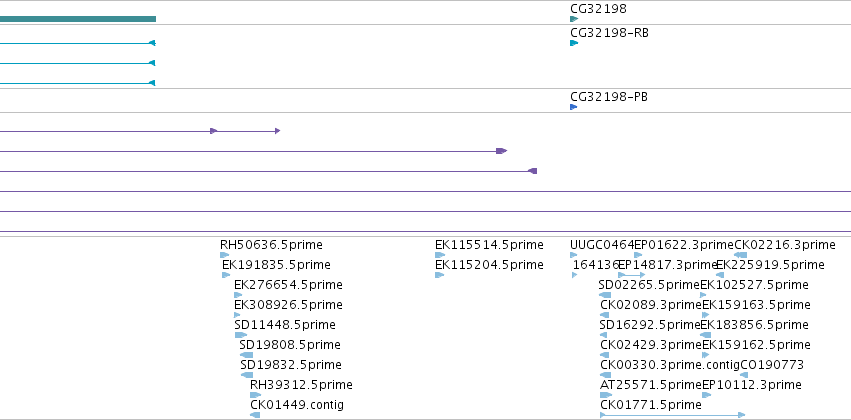Select the CK02089.3prime label

[x=651, y=305]
